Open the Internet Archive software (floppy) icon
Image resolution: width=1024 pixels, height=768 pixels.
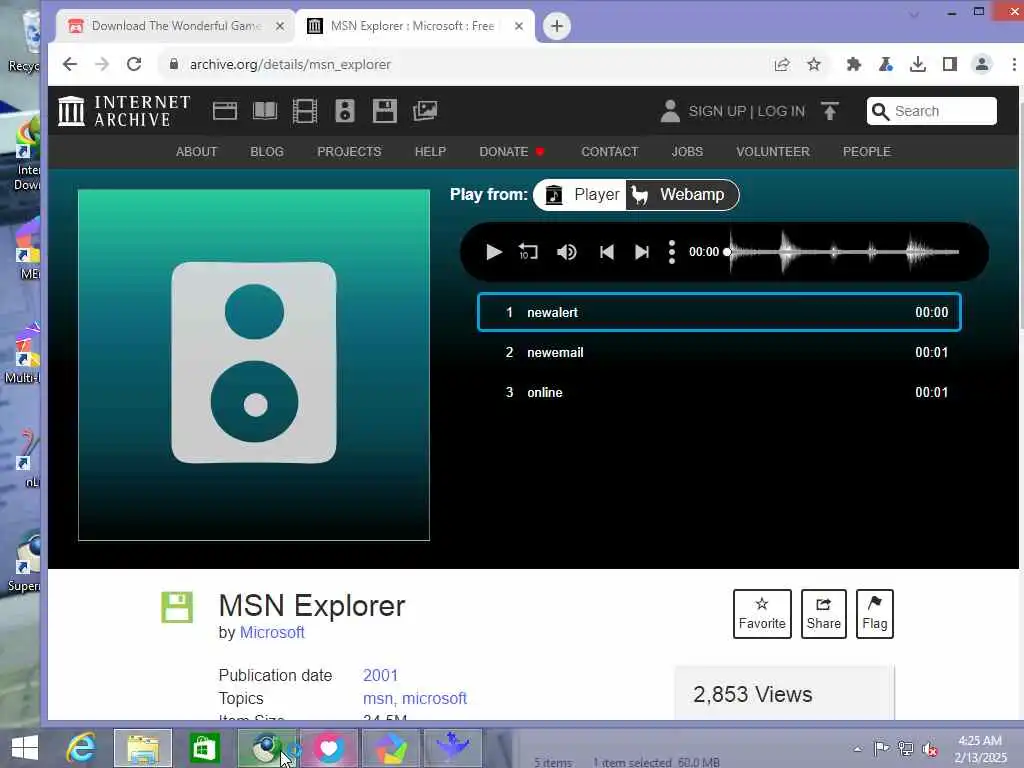(x=385, y=111)
